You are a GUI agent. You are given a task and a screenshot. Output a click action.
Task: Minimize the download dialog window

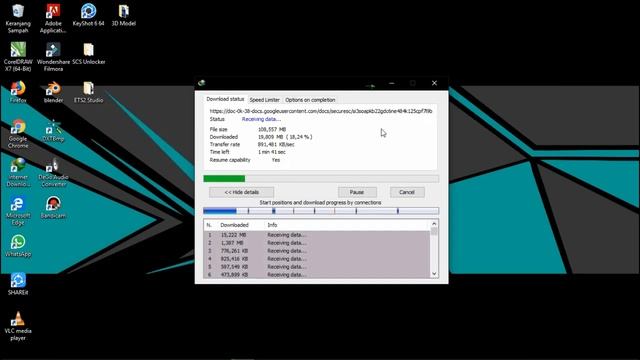click(392, 83)
